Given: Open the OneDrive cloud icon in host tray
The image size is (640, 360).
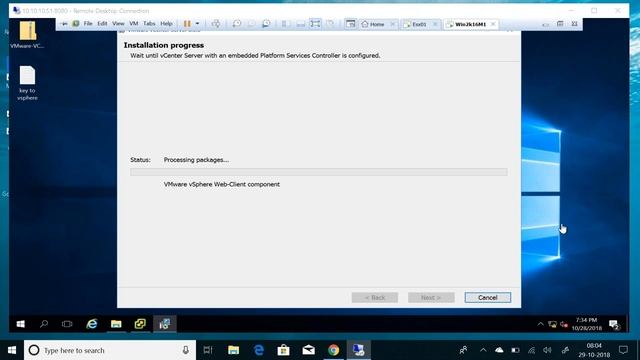Looking at the screenshot, I should point(499,350).
